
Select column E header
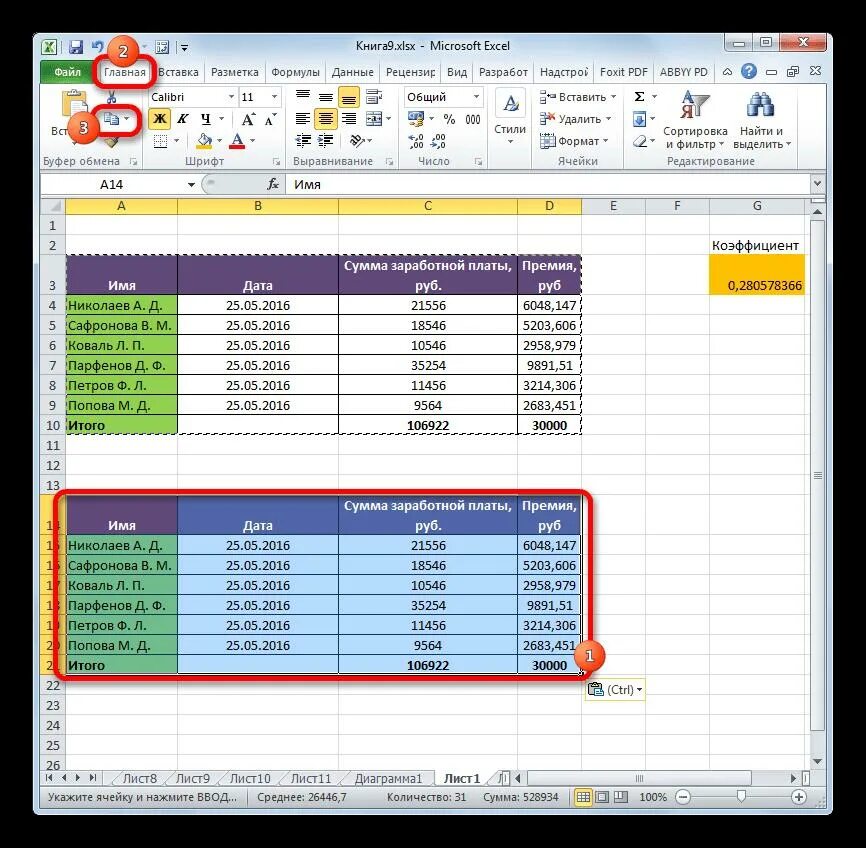(x=613, y=206)
